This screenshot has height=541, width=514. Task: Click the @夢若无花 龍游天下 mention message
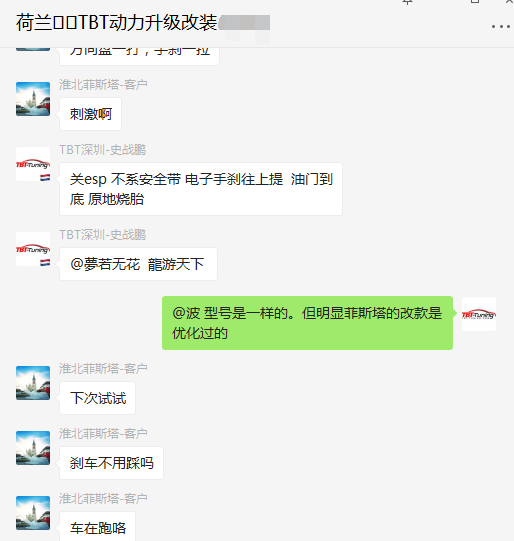(x=138, y=264)
